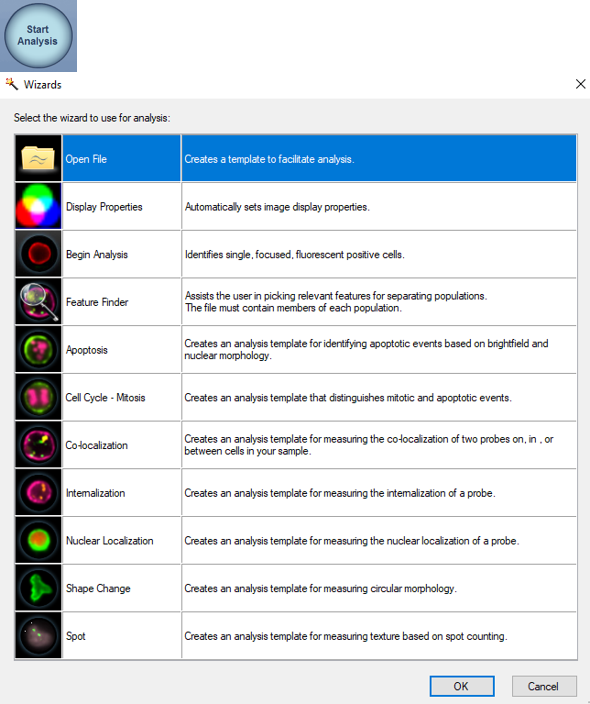Select the Co-localization wizard icon
Image resolution: width=590 pixels, height=704 pixels.
[x=38, y=444]
